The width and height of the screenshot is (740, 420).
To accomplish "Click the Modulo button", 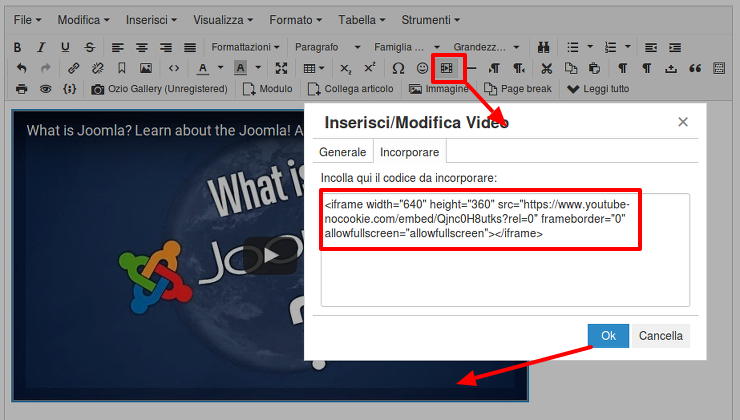I will pos(268,89).
